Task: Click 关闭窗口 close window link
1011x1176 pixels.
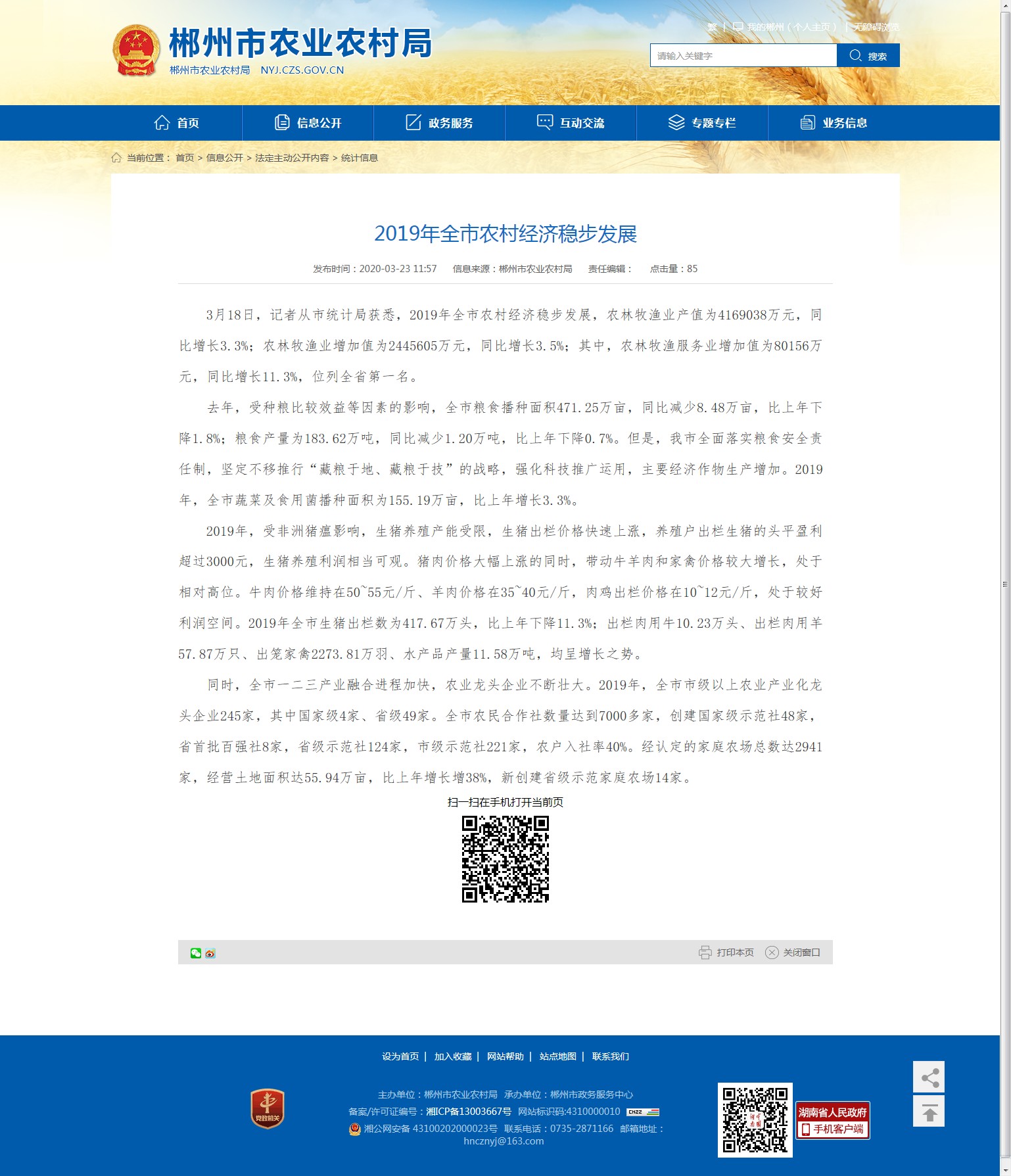Action: pyautogui.click(x=801, y=953)
